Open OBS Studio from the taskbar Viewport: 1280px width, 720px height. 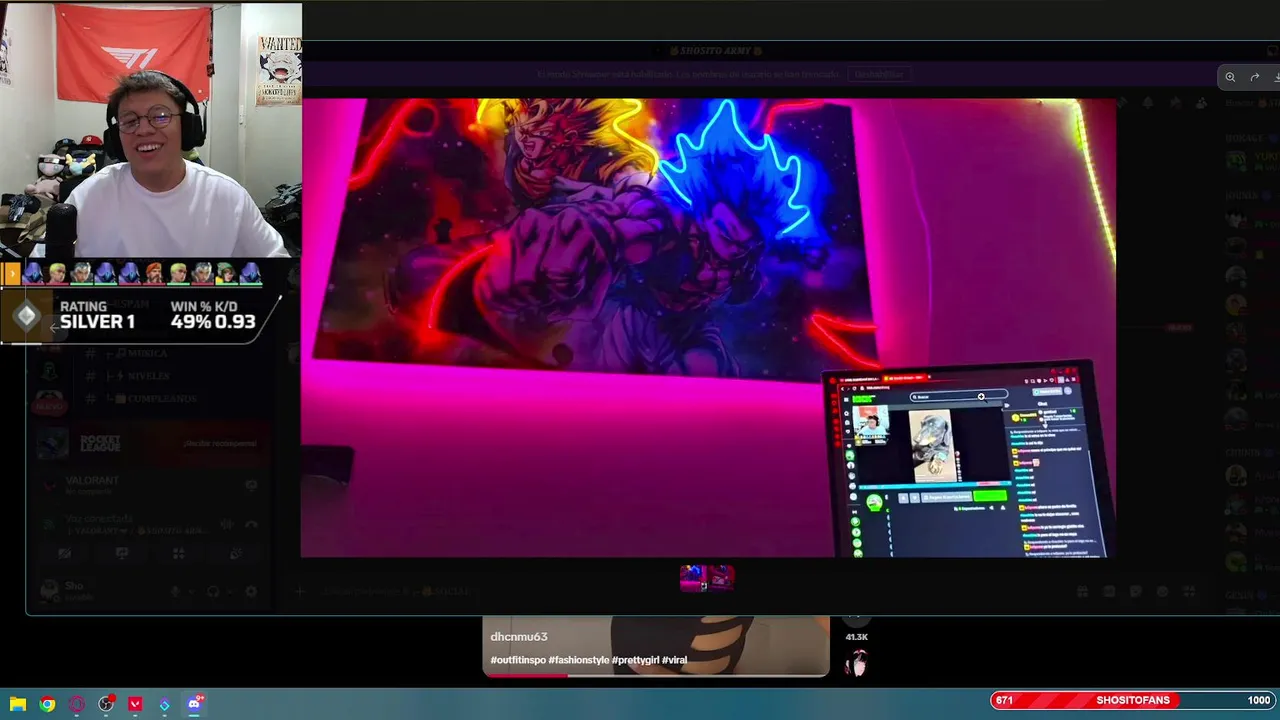(106, 704)
